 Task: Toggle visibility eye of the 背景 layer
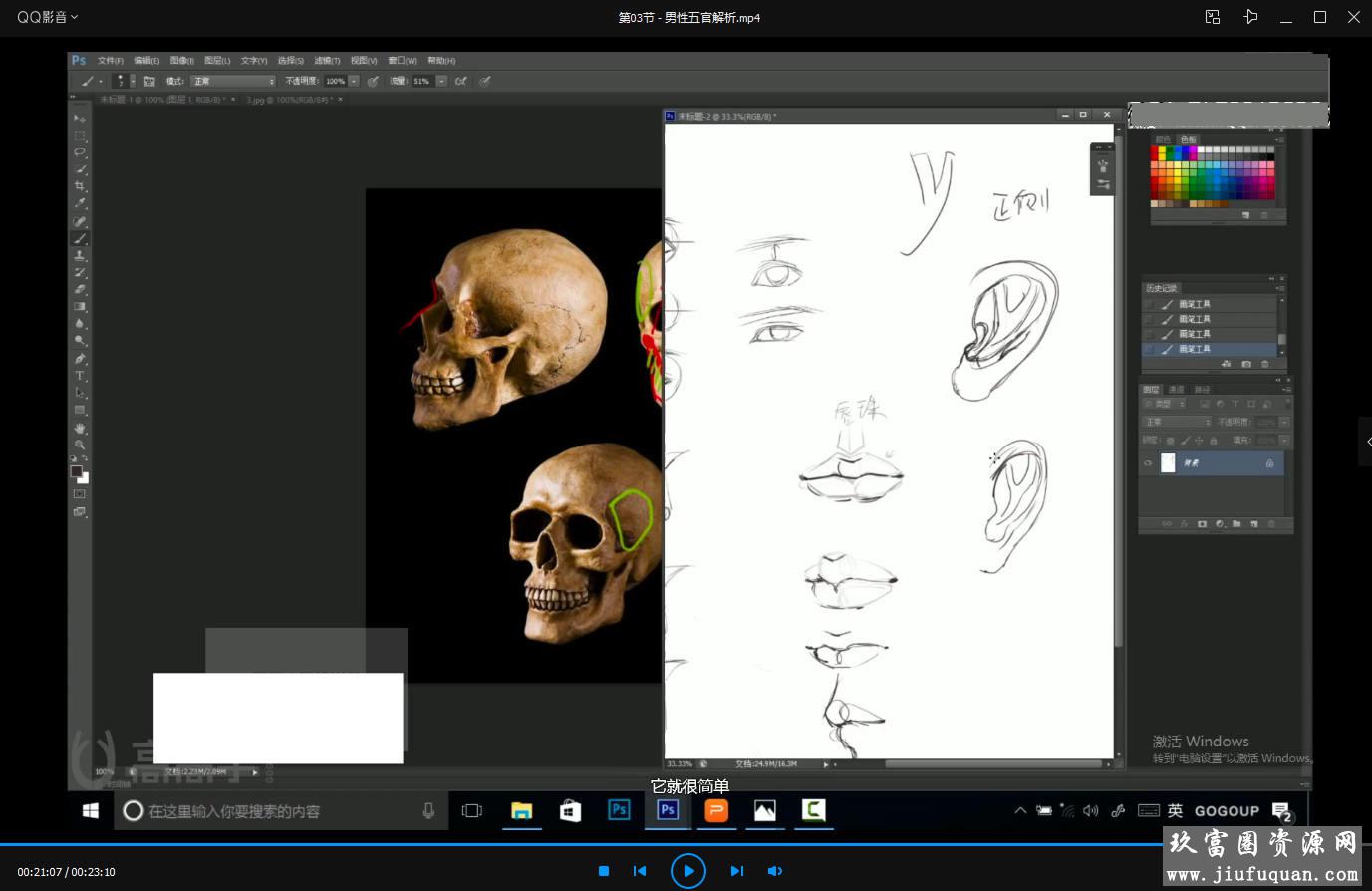tap(1149, 463)
